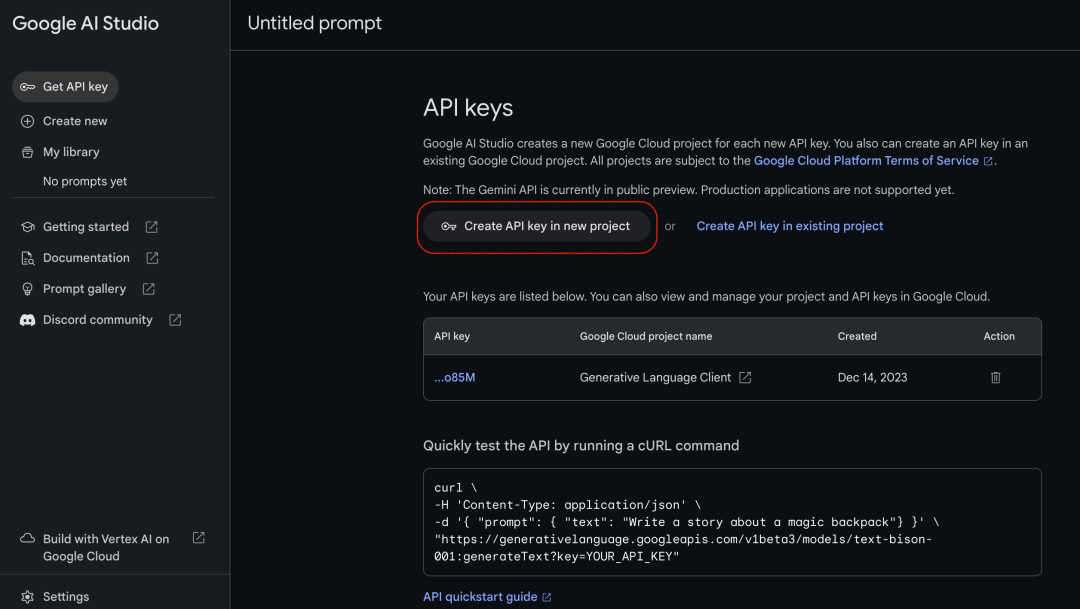Click the Google AI Studio logo text
The height and width of the screenshot is (609, 1080).
click(x=85, y=23)
